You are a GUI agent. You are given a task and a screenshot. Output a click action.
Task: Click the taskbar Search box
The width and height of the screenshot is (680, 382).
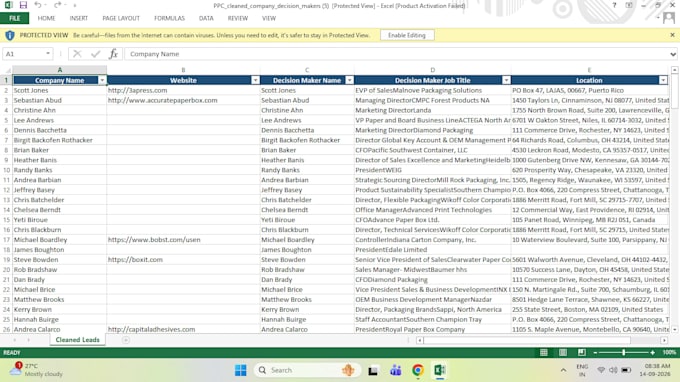307,370
